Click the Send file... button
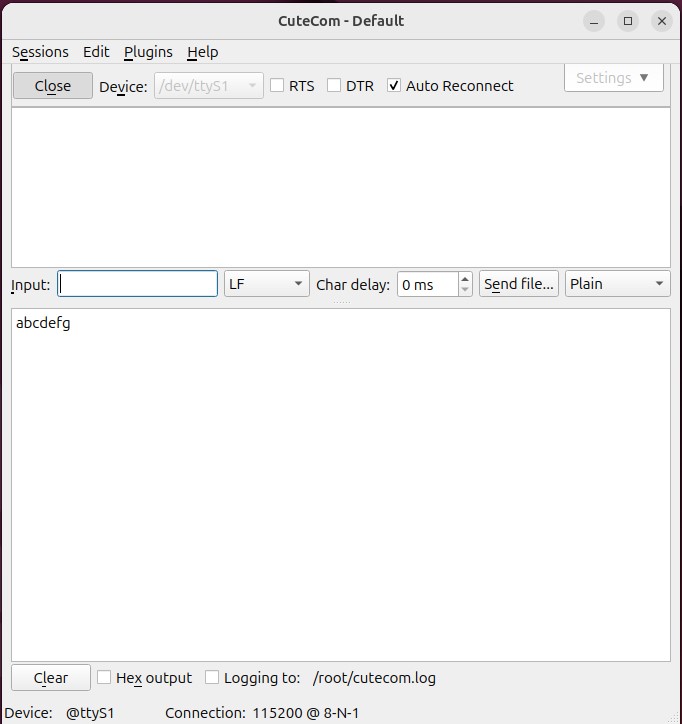682x724 pixels. [519, 284]
